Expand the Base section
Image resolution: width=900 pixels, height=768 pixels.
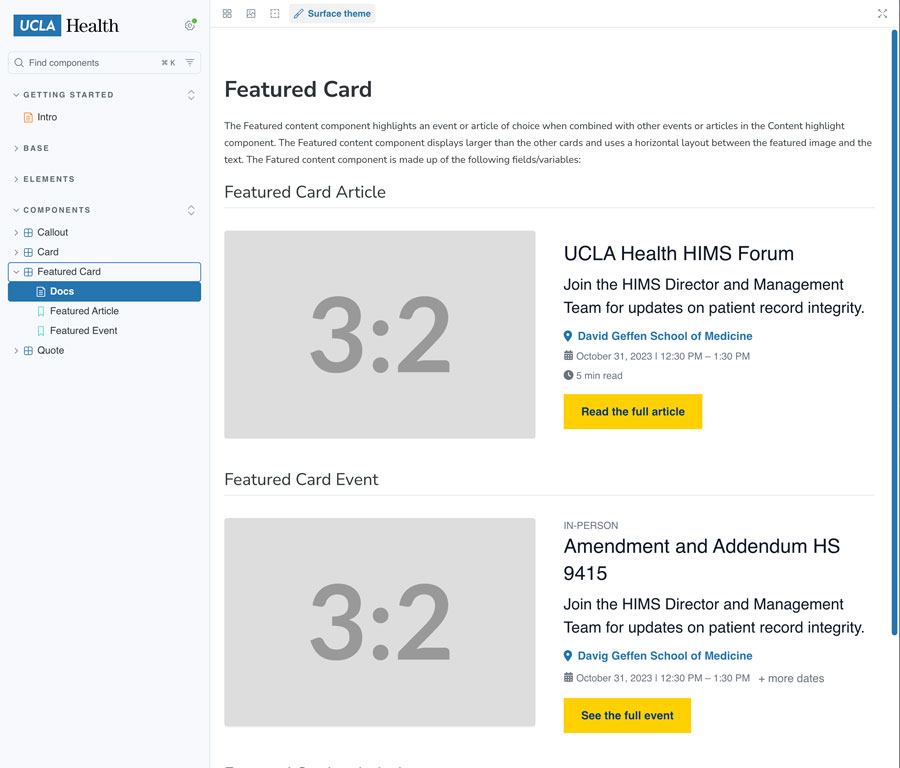[x=36, y=148]
